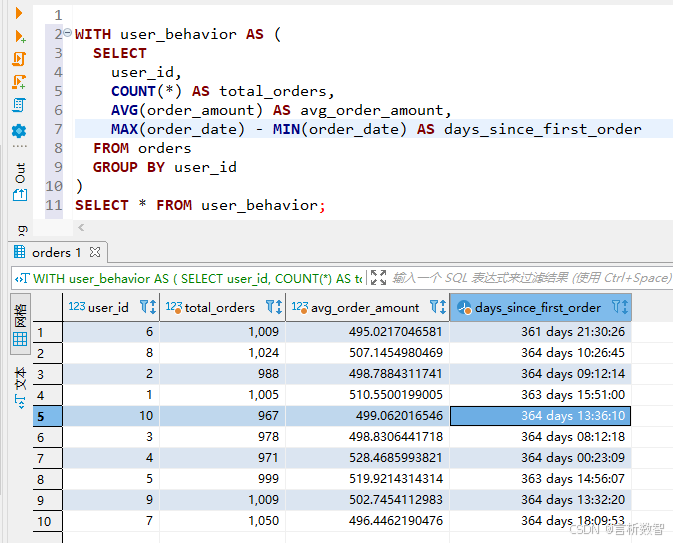Close the orders 1 result tab
Image resolution: width=673 pixels, height=543 pixels.
(95, 252)
